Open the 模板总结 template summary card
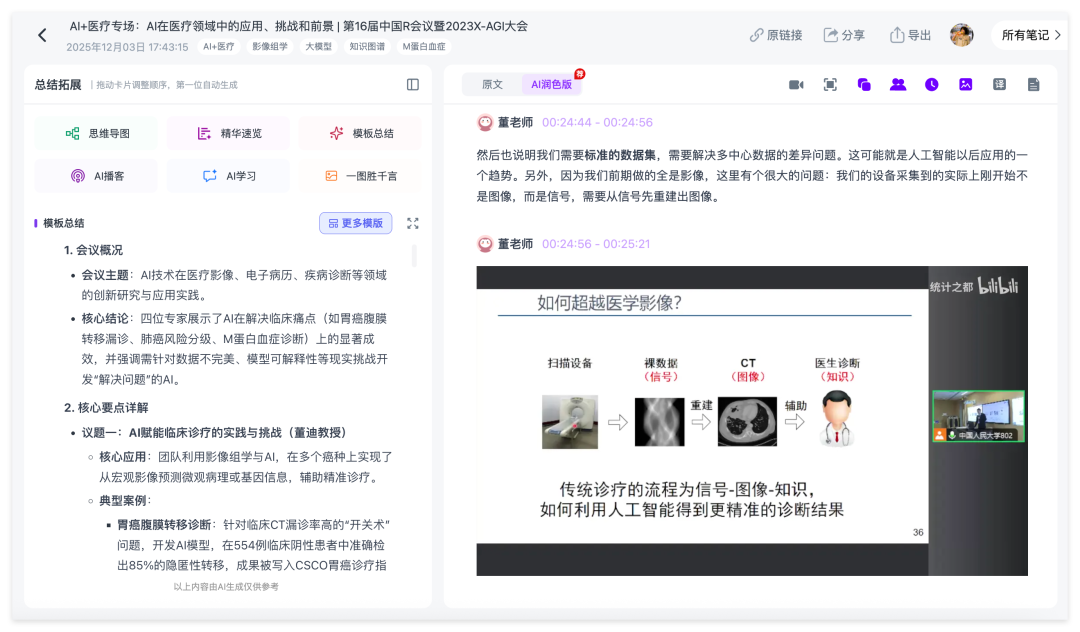The height and width of the screenshot is (632, 1080). [x=361, y=134]
